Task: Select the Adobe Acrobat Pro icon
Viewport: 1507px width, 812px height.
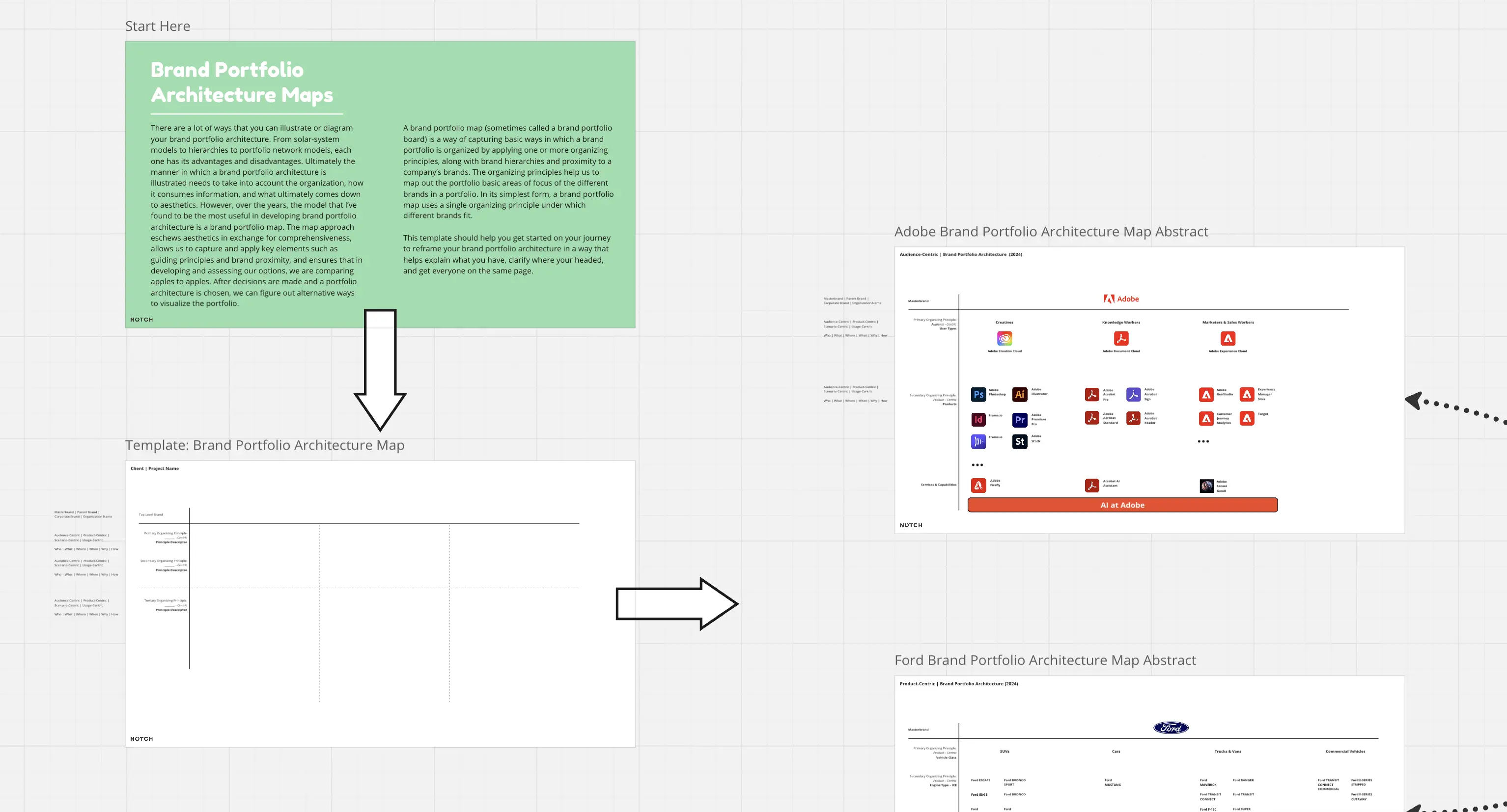Action: [1091, 395]
